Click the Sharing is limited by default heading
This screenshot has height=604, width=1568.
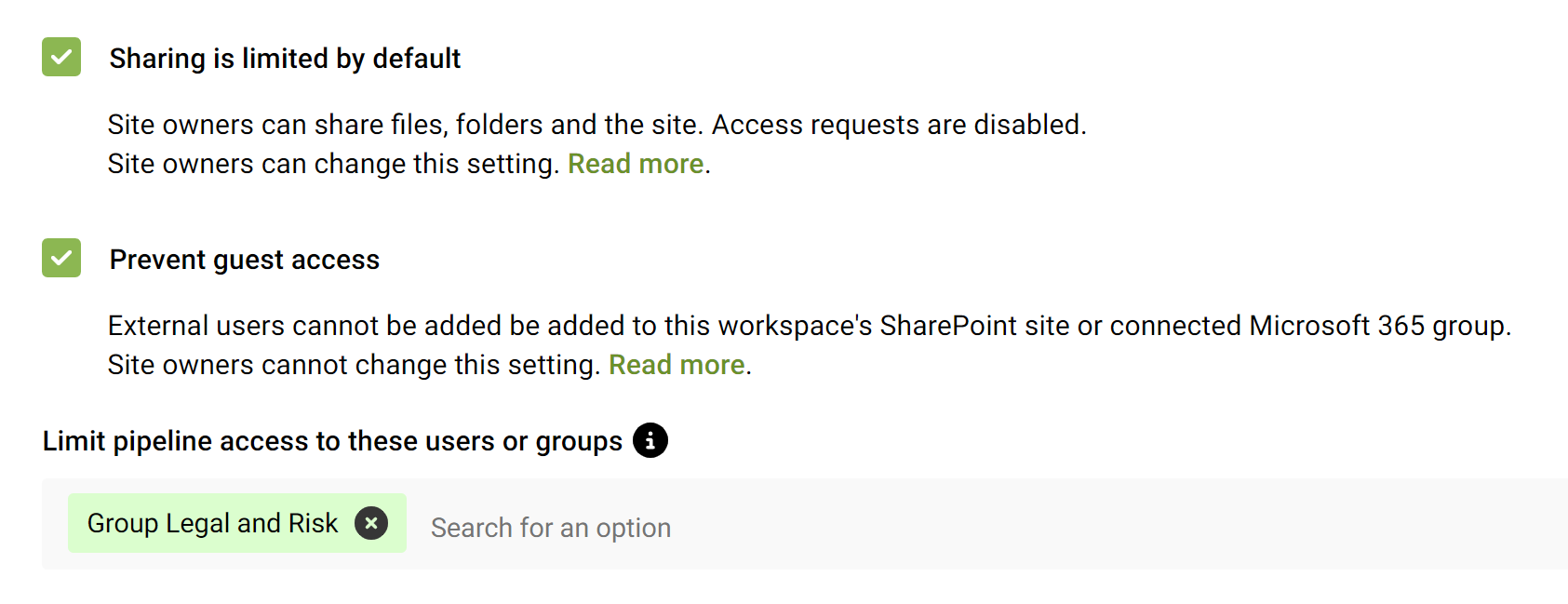tap(285, 58)
